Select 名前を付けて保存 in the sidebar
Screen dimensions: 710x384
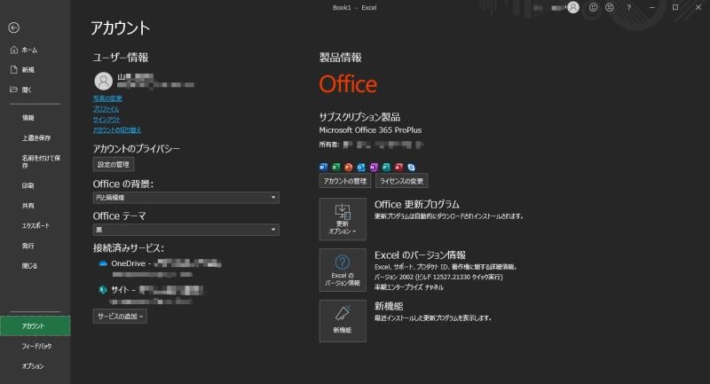(41, 161)
